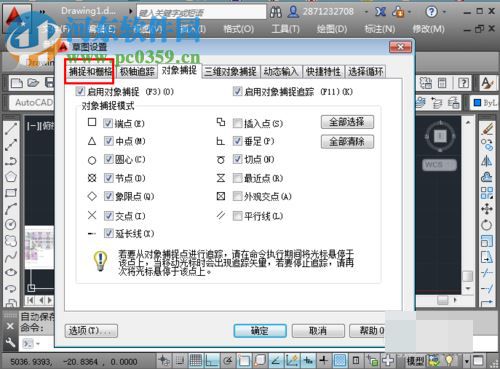Open the 格式(O) menu
The height and width of the screenshot is (369, 500).
(238, 29)
